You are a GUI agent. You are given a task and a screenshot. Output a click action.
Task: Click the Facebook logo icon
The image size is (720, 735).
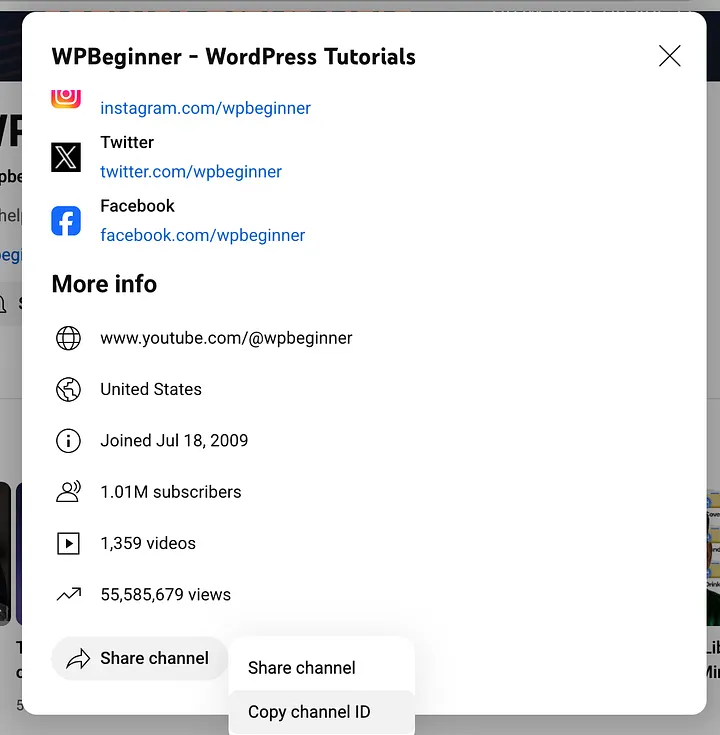pos(66,221)
